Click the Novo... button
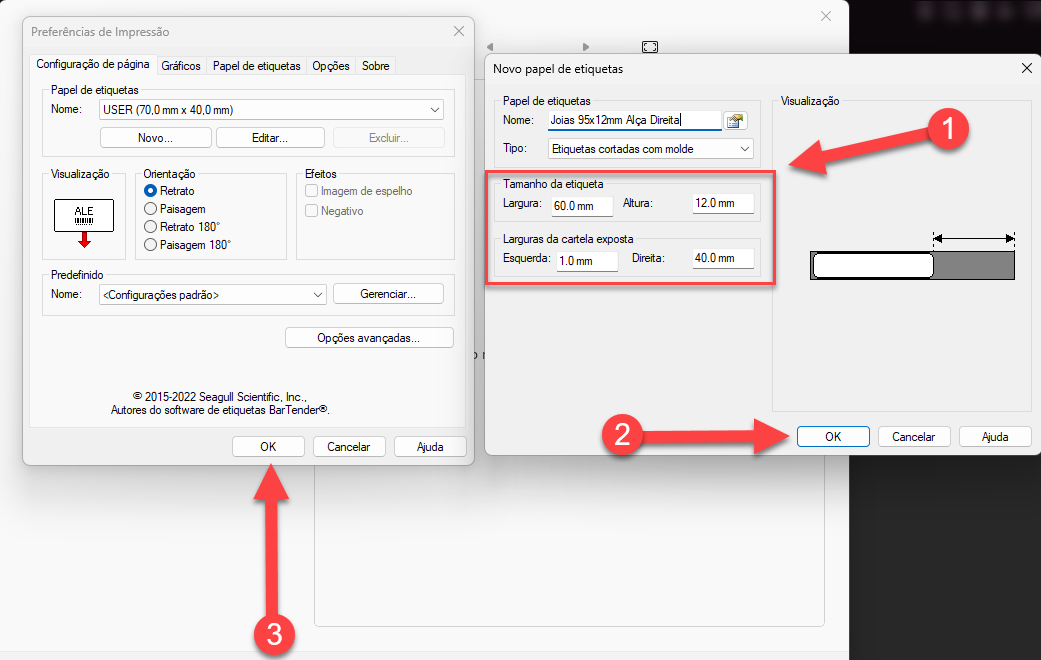Screen dimensions: 1041x660 pyautogui.click(x=155, y=137)
